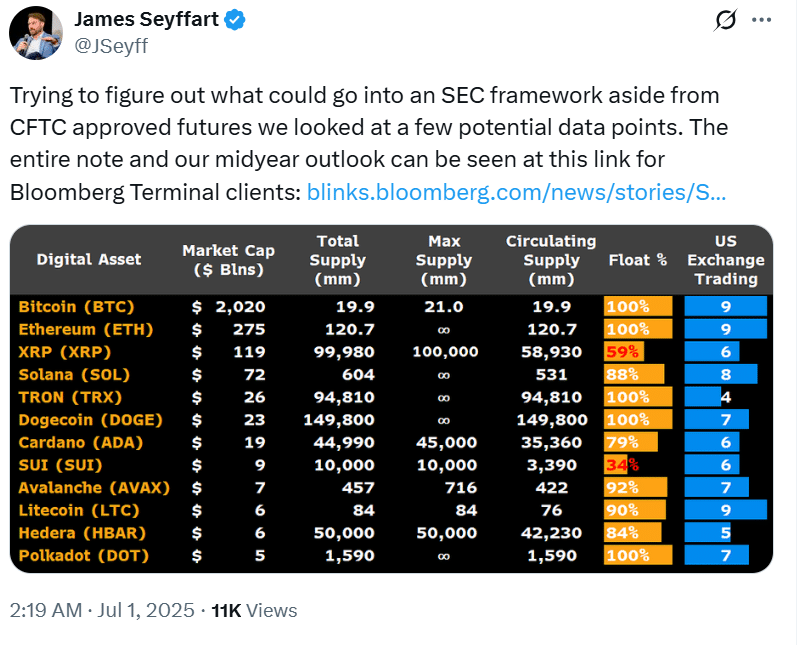The height and width of the screenshot is (645, 802).
Task: Open the James Seyffart display name
Action: coord(148,20)
